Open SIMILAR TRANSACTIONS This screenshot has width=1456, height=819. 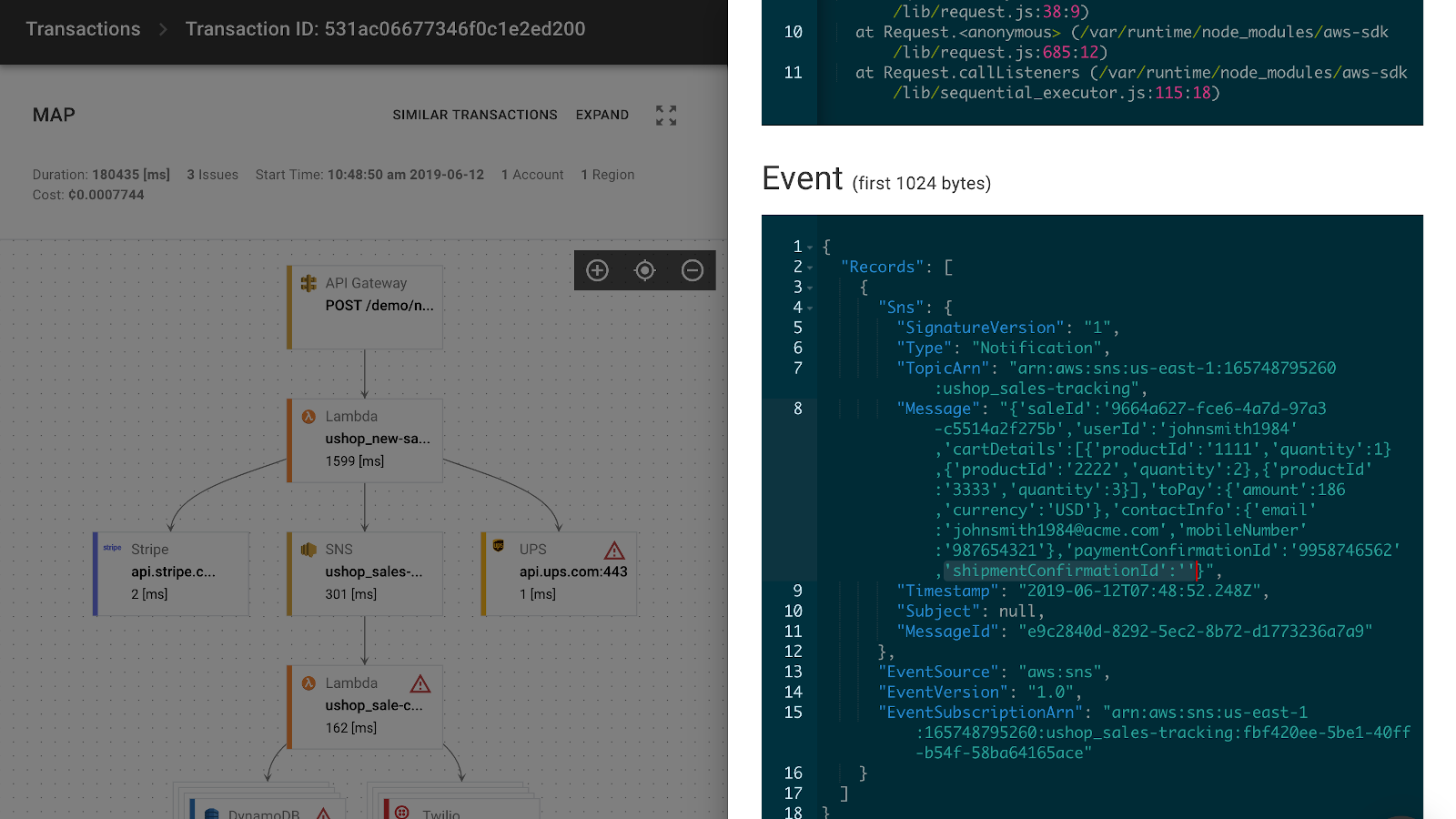click(475, 115)
